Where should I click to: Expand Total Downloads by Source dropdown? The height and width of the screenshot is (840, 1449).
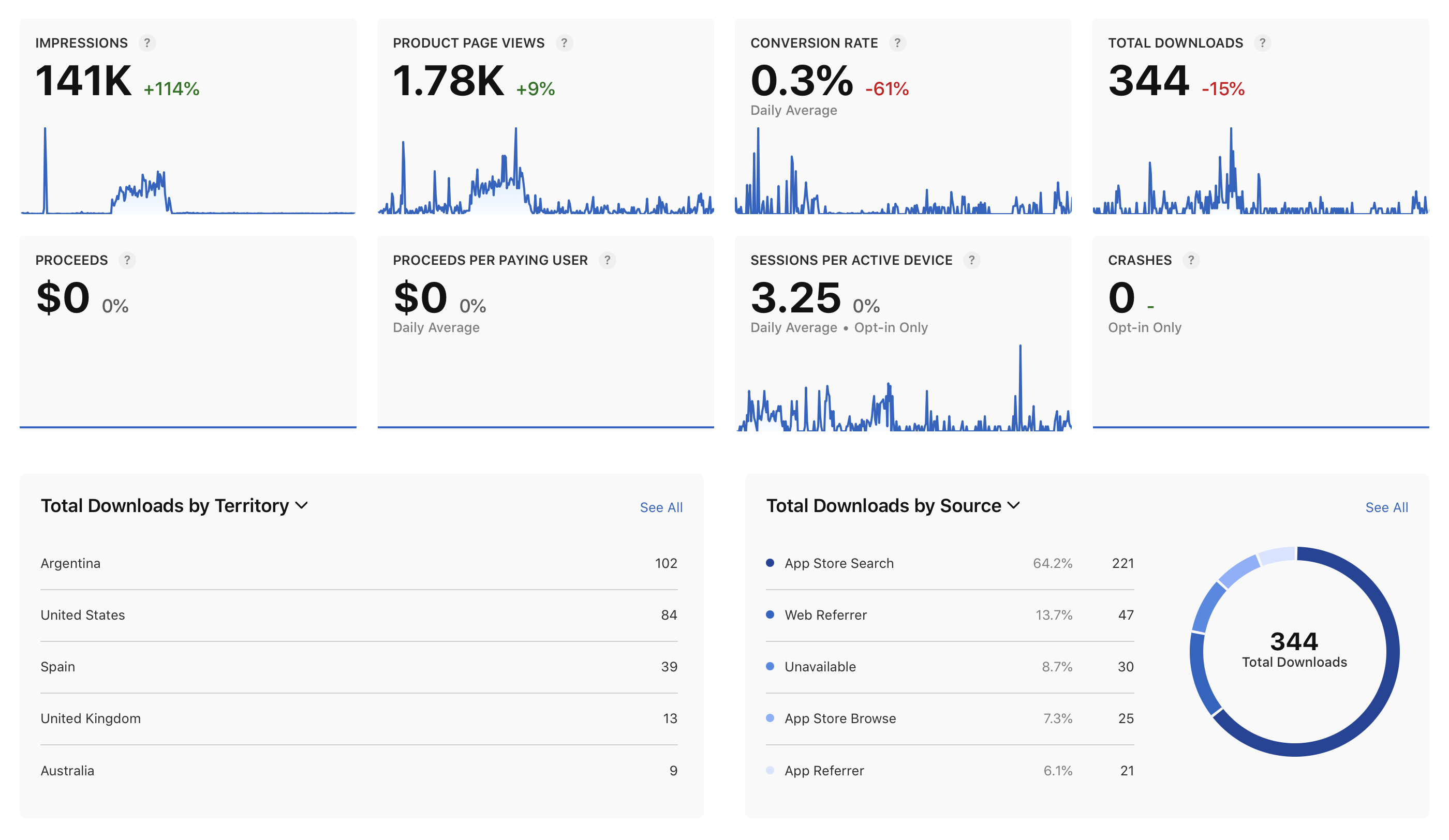click(1014, 506)
